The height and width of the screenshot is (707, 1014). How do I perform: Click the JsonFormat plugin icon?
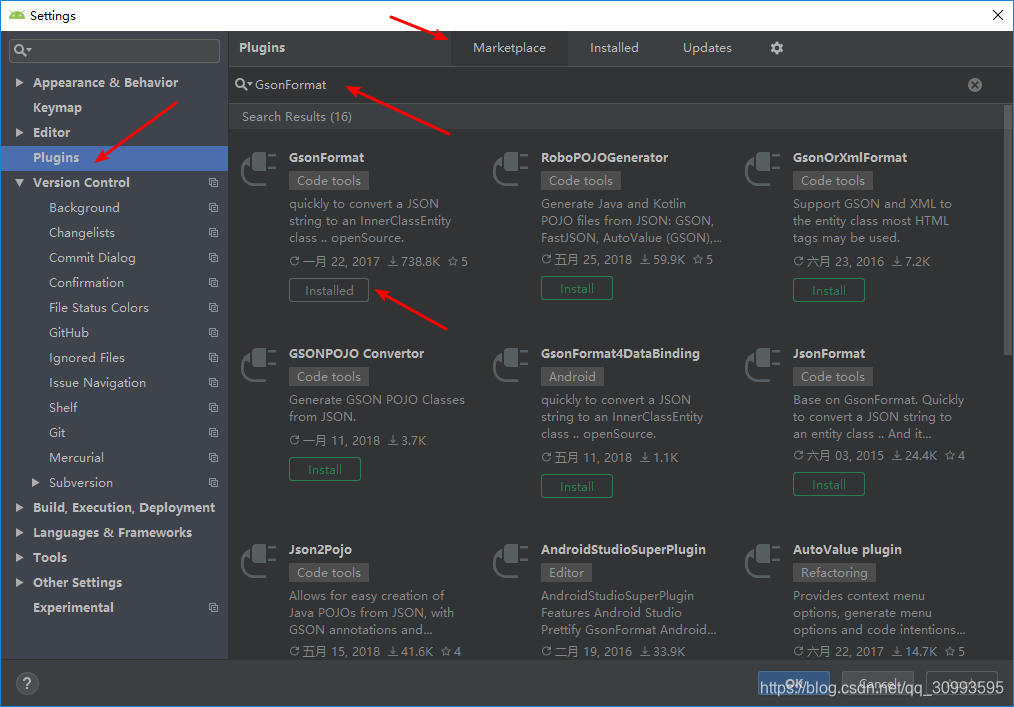[763, 365]
